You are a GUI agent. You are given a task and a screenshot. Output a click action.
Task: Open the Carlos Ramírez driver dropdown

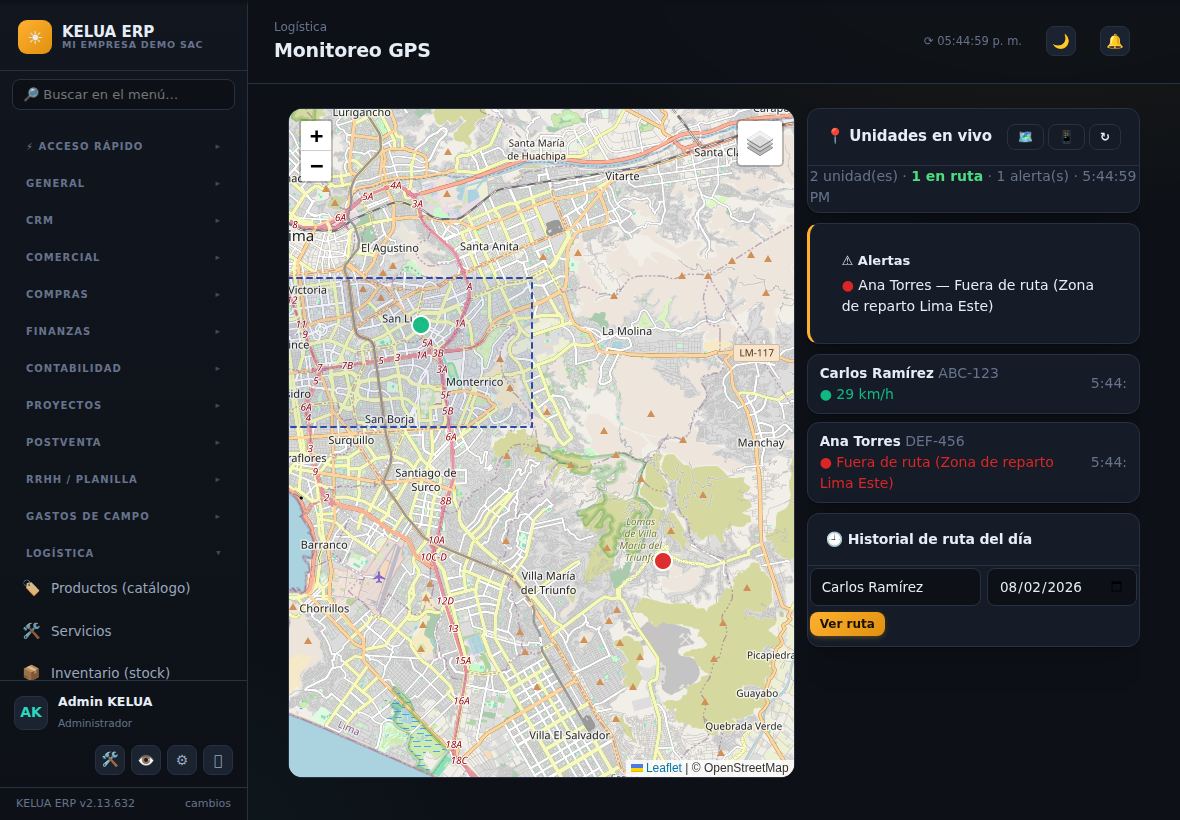[x=895, y=587]
